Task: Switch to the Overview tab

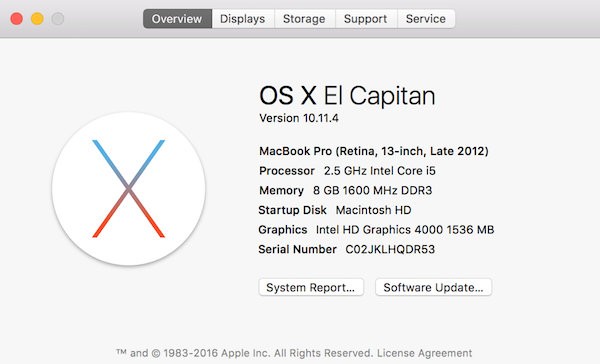Action: click(x=177, y=19)
